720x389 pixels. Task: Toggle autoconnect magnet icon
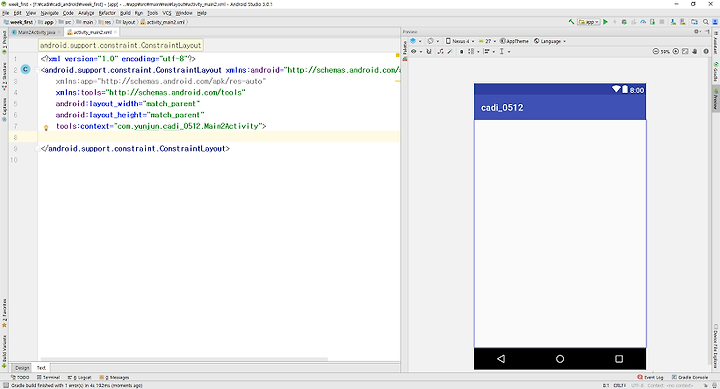(428, 51)
